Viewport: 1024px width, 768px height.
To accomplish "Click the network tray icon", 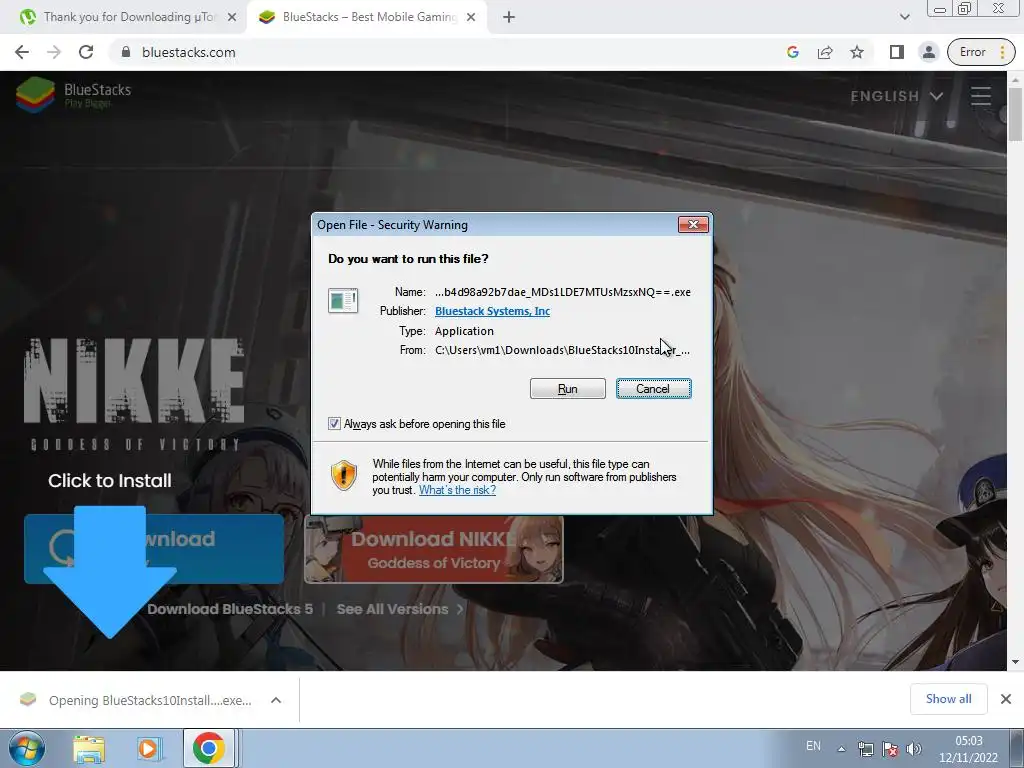I will pyautogui.click(x=866, y=749).
